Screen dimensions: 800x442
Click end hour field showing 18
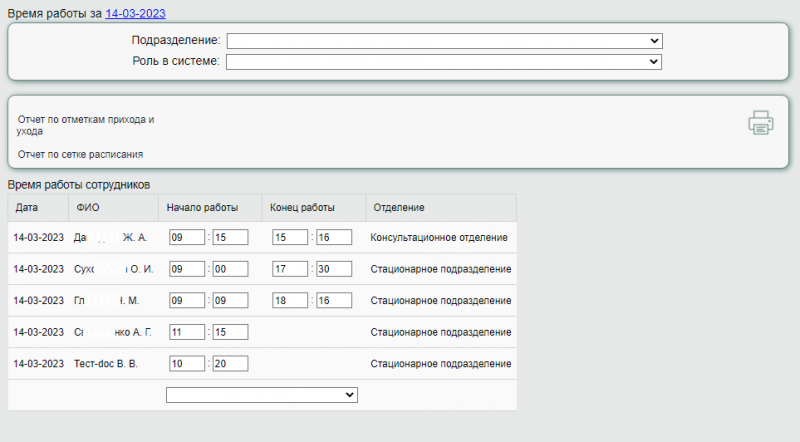pyautogui.click(x=290, y=300)
